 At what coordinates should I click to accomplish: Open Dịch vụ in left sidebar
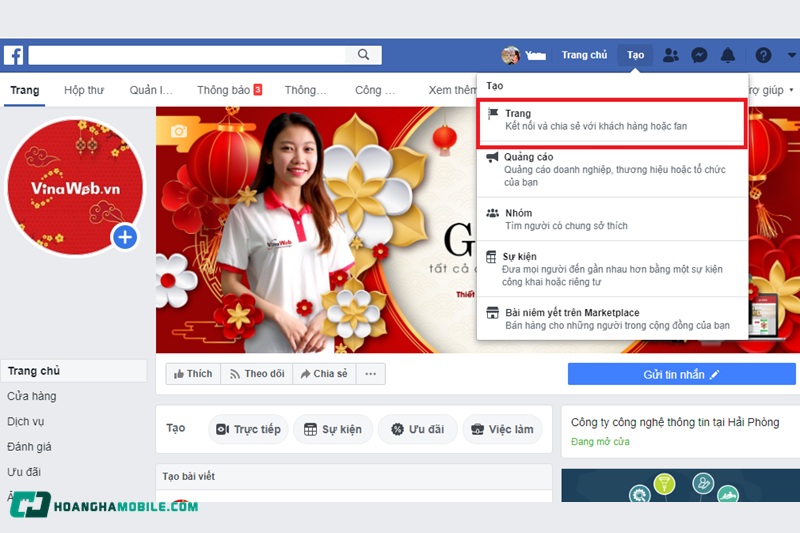(26, 421)
